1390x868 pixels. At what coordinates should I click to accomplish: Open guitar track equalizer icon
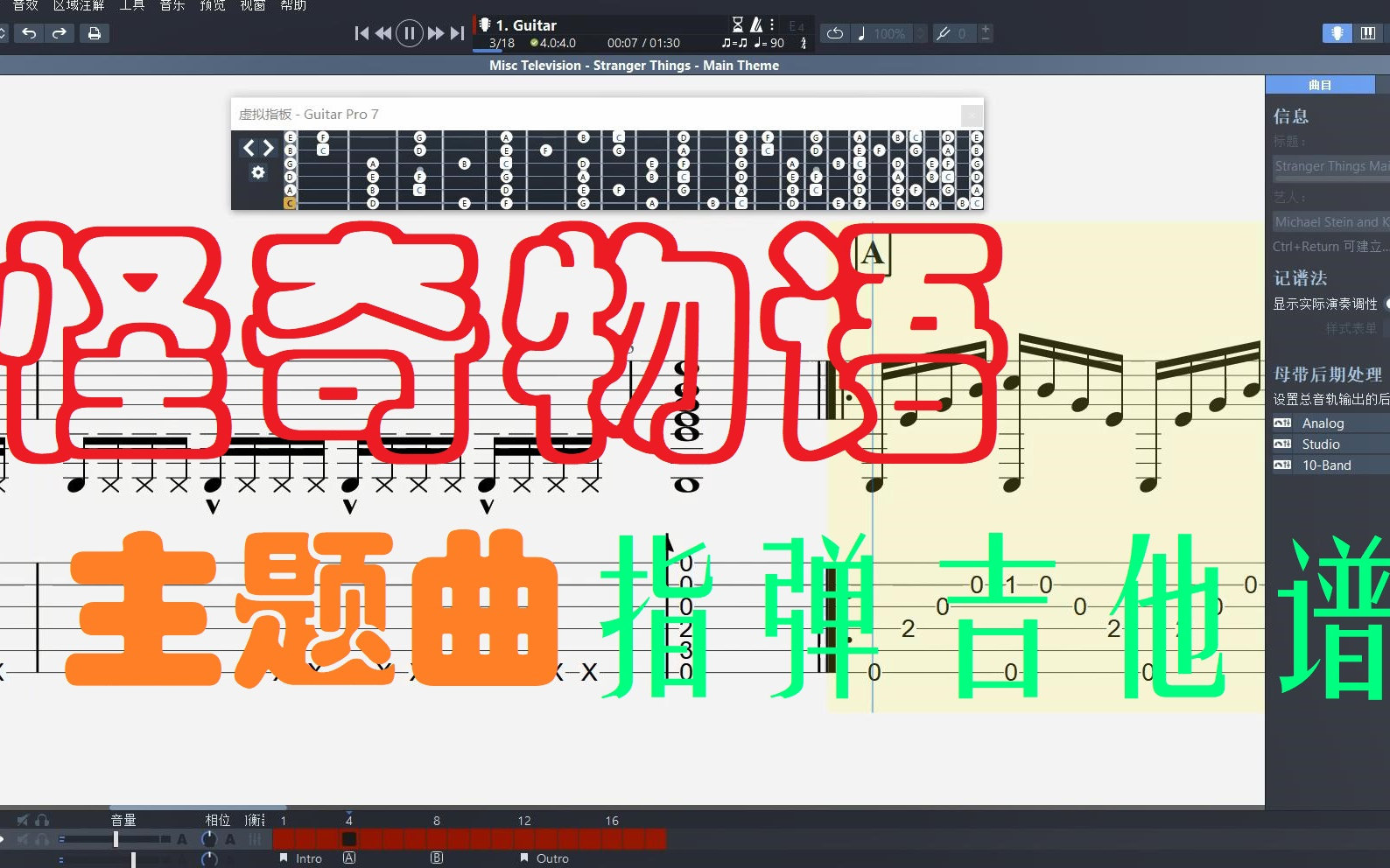(255, 839)
